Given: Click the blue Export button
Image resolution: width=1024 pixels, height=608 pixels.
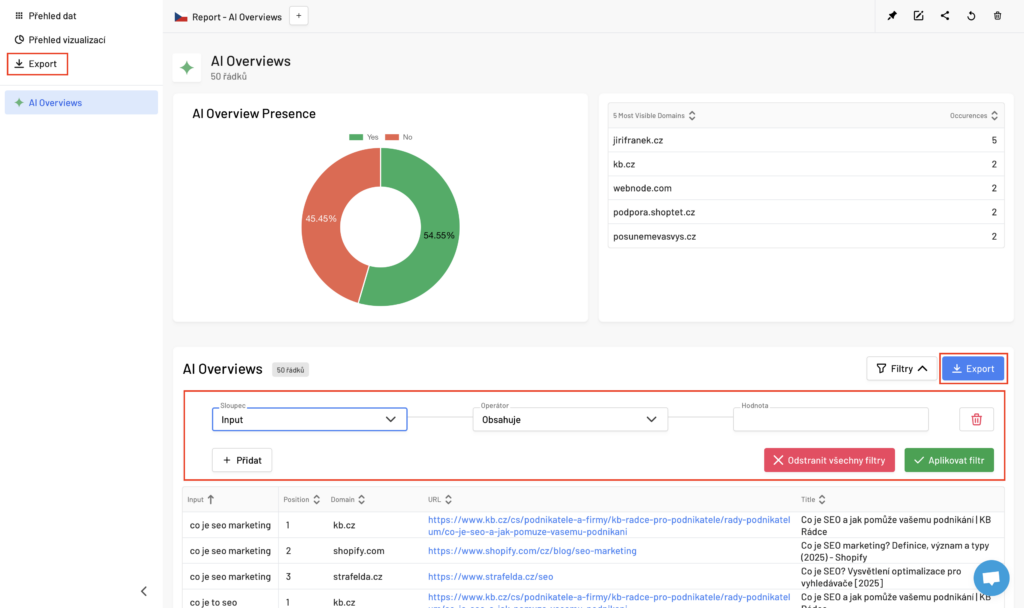Looking at the screenshot, I should (973, 368).
